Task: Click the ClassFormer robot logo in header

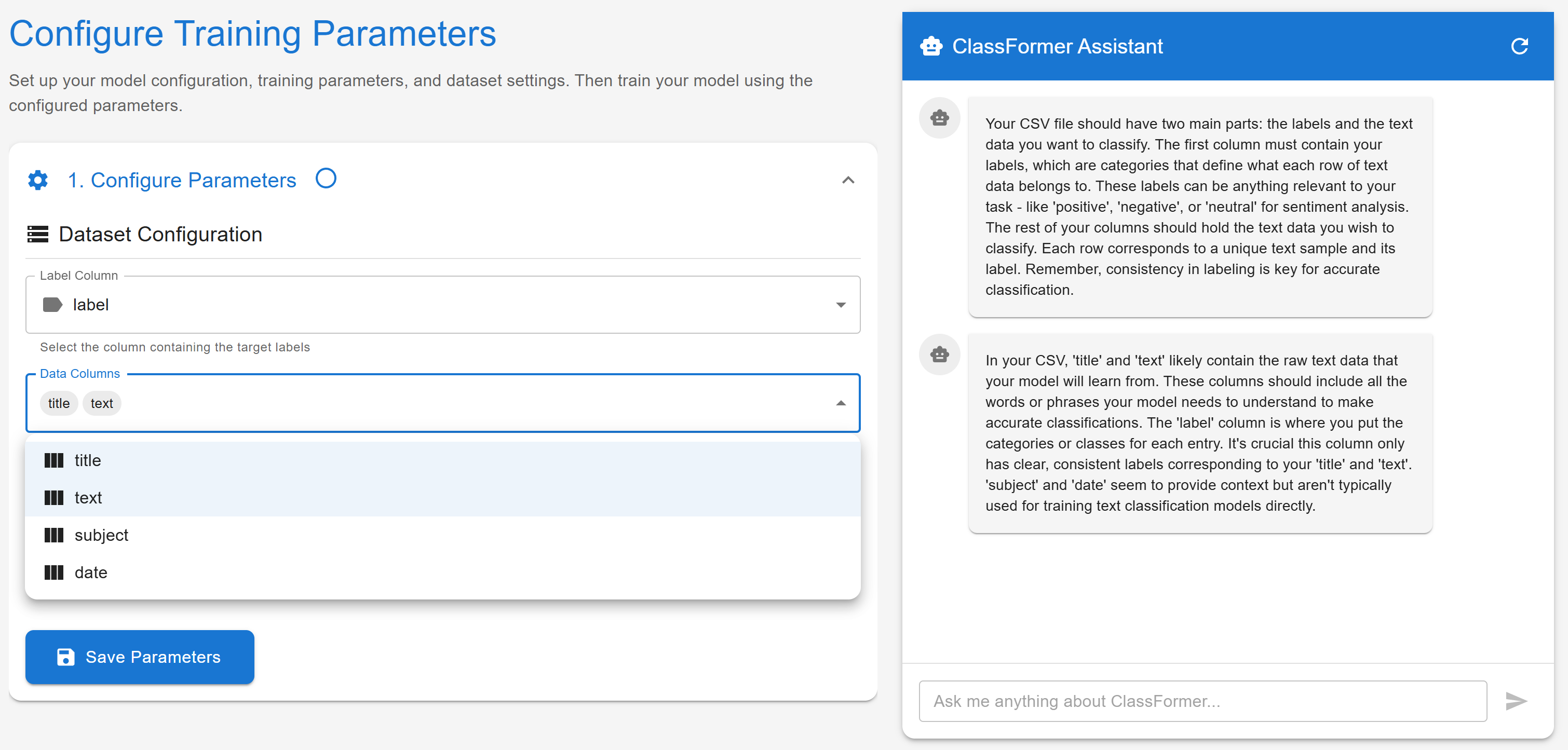Action: [x=931, y=46]
